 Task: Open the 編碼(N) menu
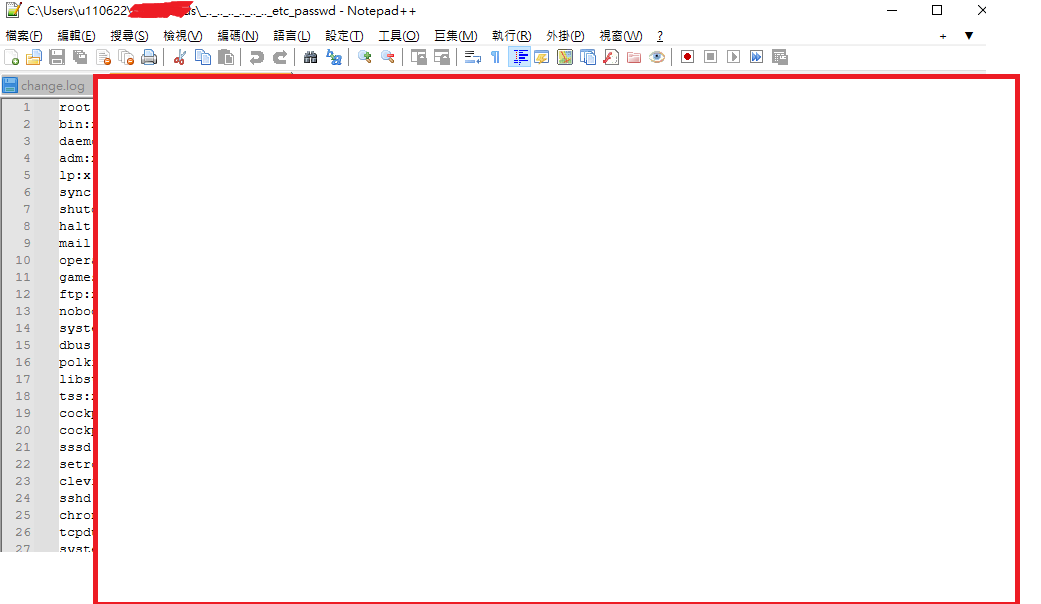pyautogui.click(x=238, y=36)
